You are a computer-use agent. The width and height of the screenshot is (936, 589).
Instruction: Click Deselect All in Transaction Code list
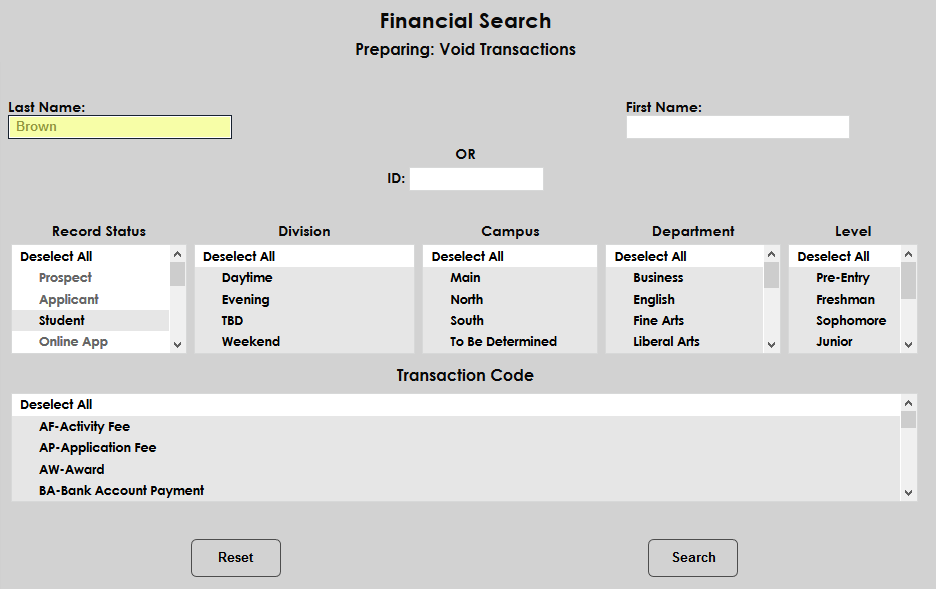[56, 405]
